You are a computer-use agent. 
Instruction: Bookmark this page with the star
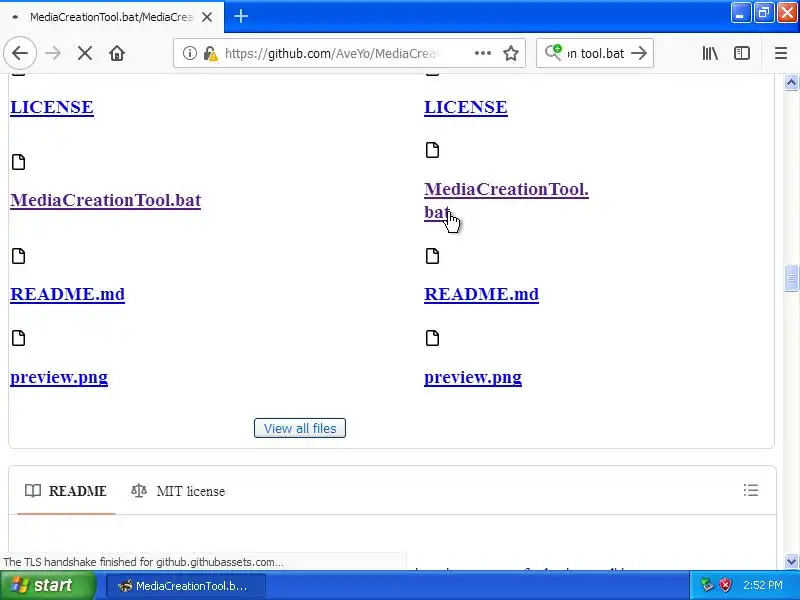click(x=511, y=53)
